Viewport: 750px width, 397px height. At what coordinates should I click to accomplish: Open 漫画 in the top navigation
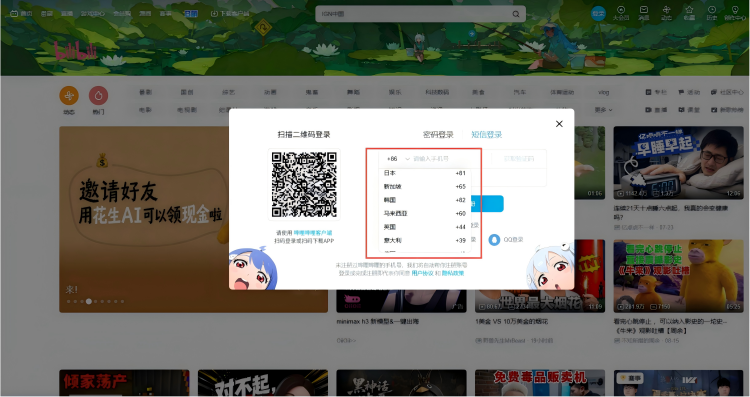click(x=144, y=14)
